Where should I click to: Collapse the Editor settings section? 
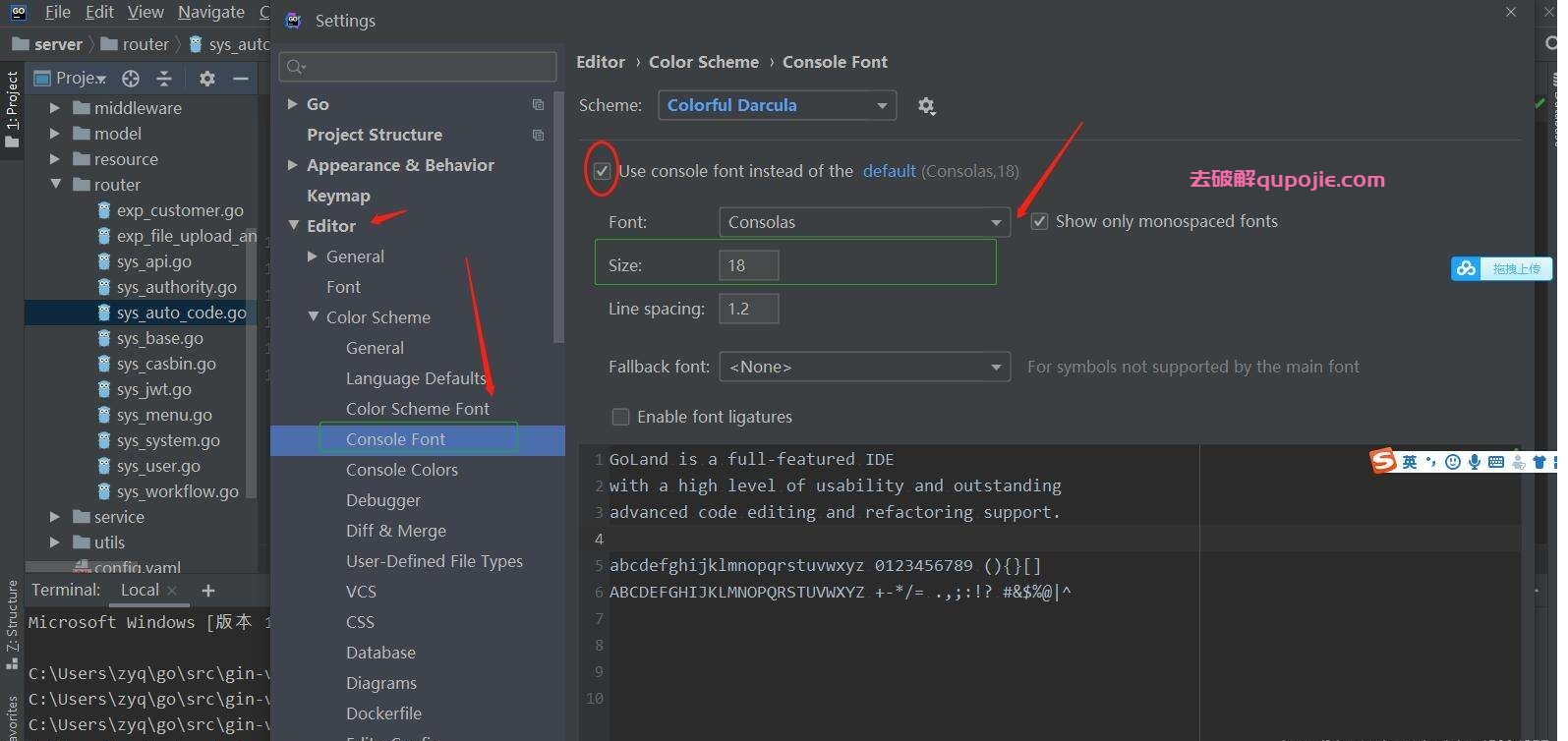pyautogui.click(x=293, y=225)
